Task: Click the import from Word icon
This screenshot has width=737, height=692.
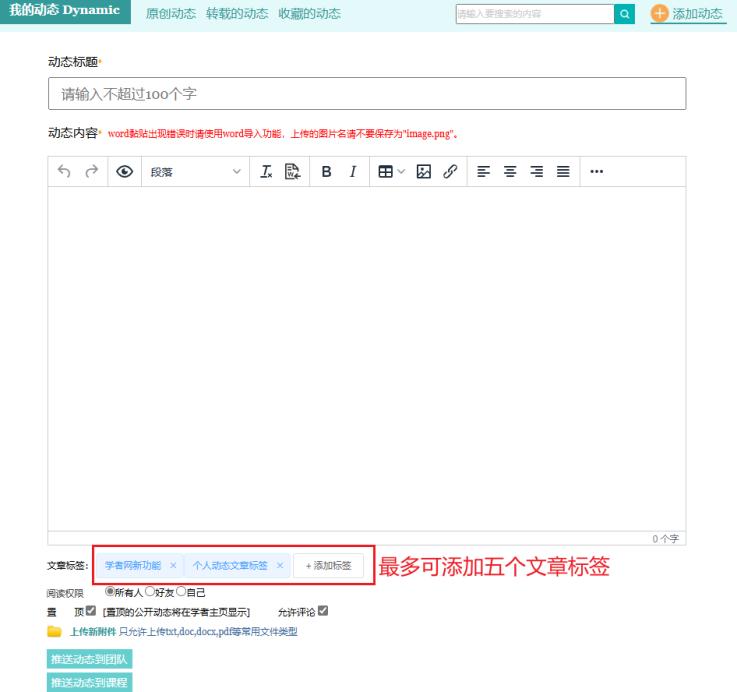Action: pyautogui.click(x=292, y=172)
